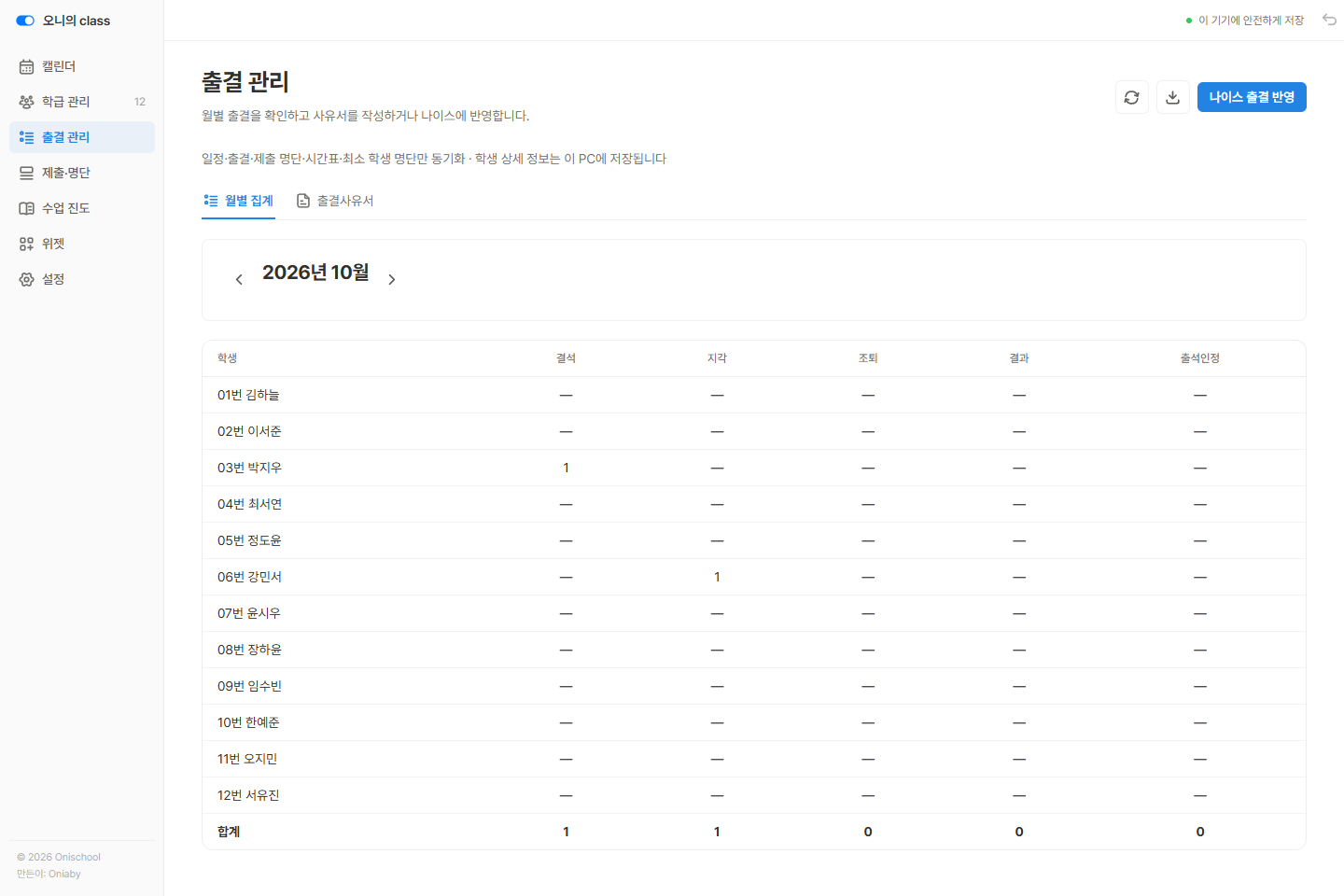Viewport: 1344px width, 896px height.
Task: Select student row 03번 박지우
Action: coord(754,468)
